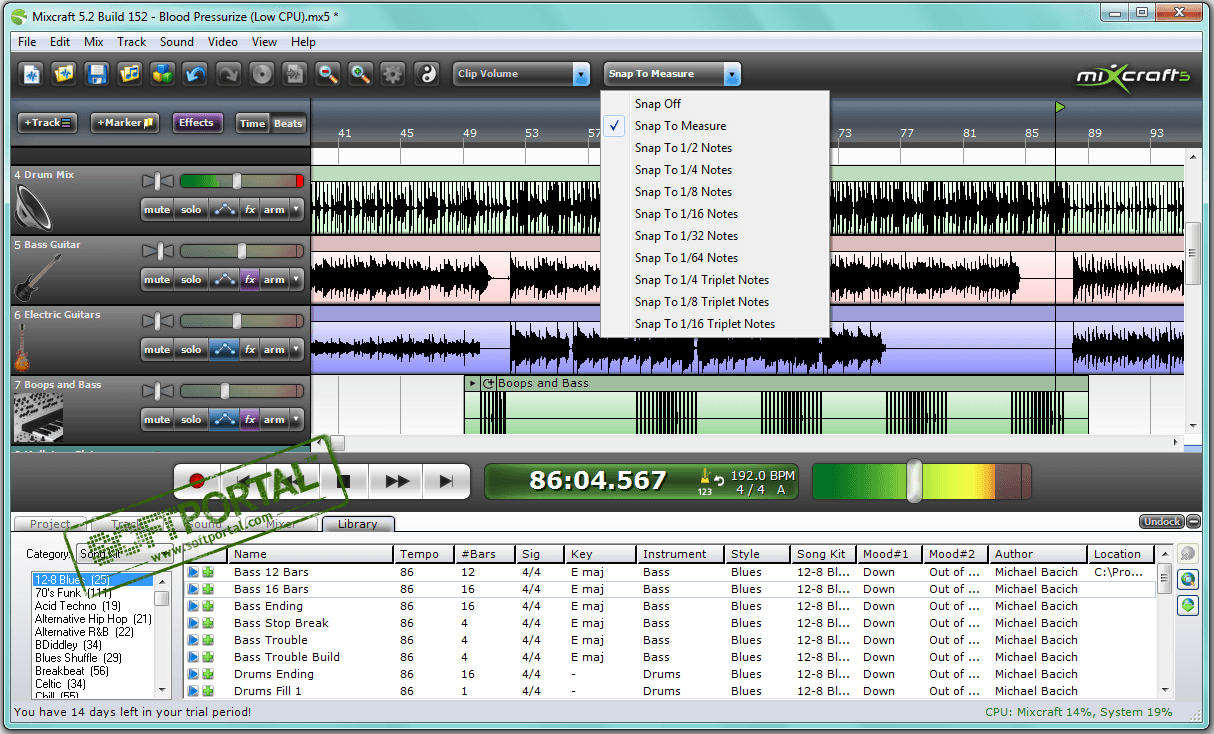
Task: Mute the Drum Mix track
Action: [x=157, y=210]
